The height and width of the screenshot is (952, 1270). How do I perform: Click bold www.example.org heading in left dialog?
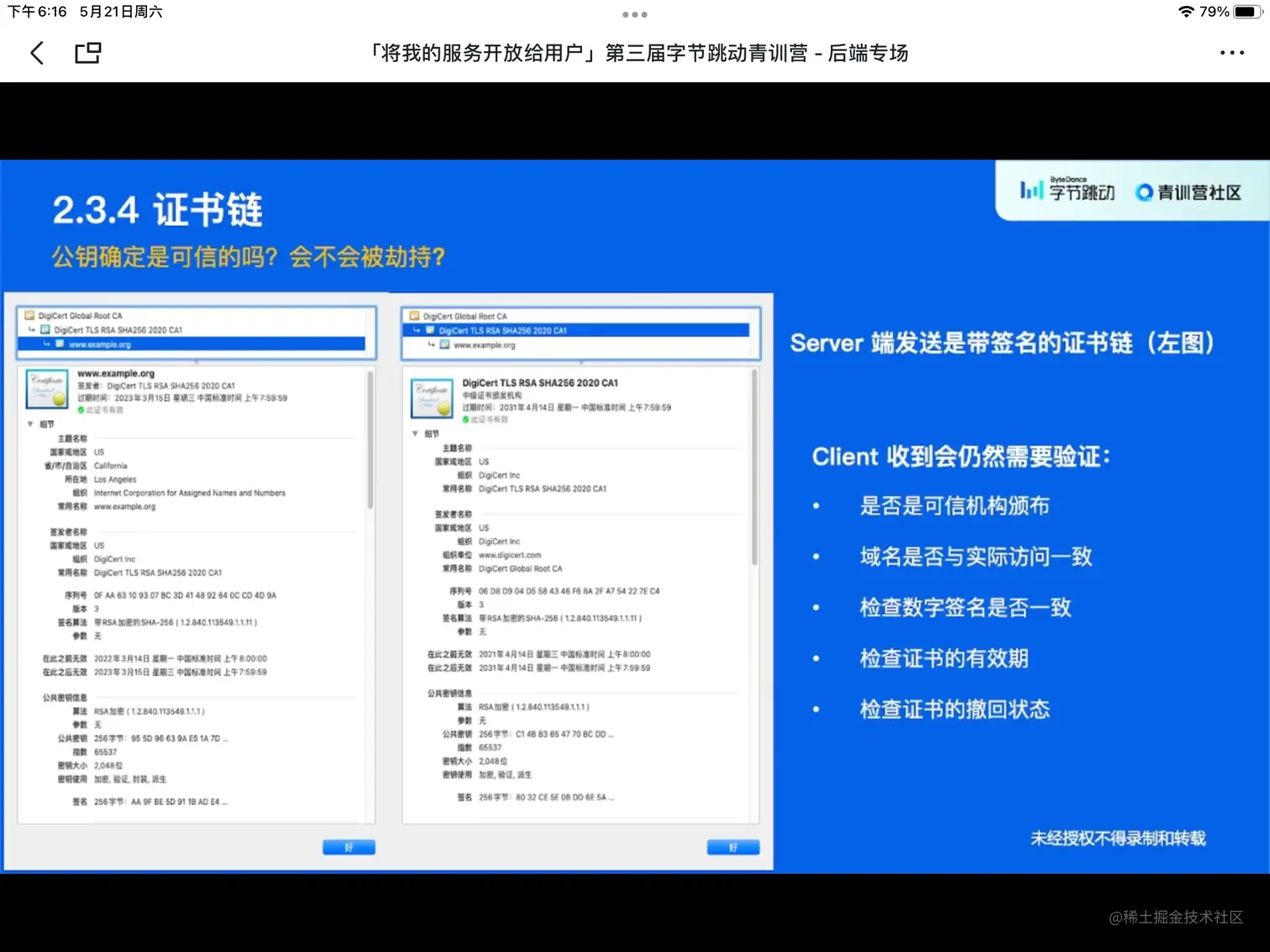point(116,373)
